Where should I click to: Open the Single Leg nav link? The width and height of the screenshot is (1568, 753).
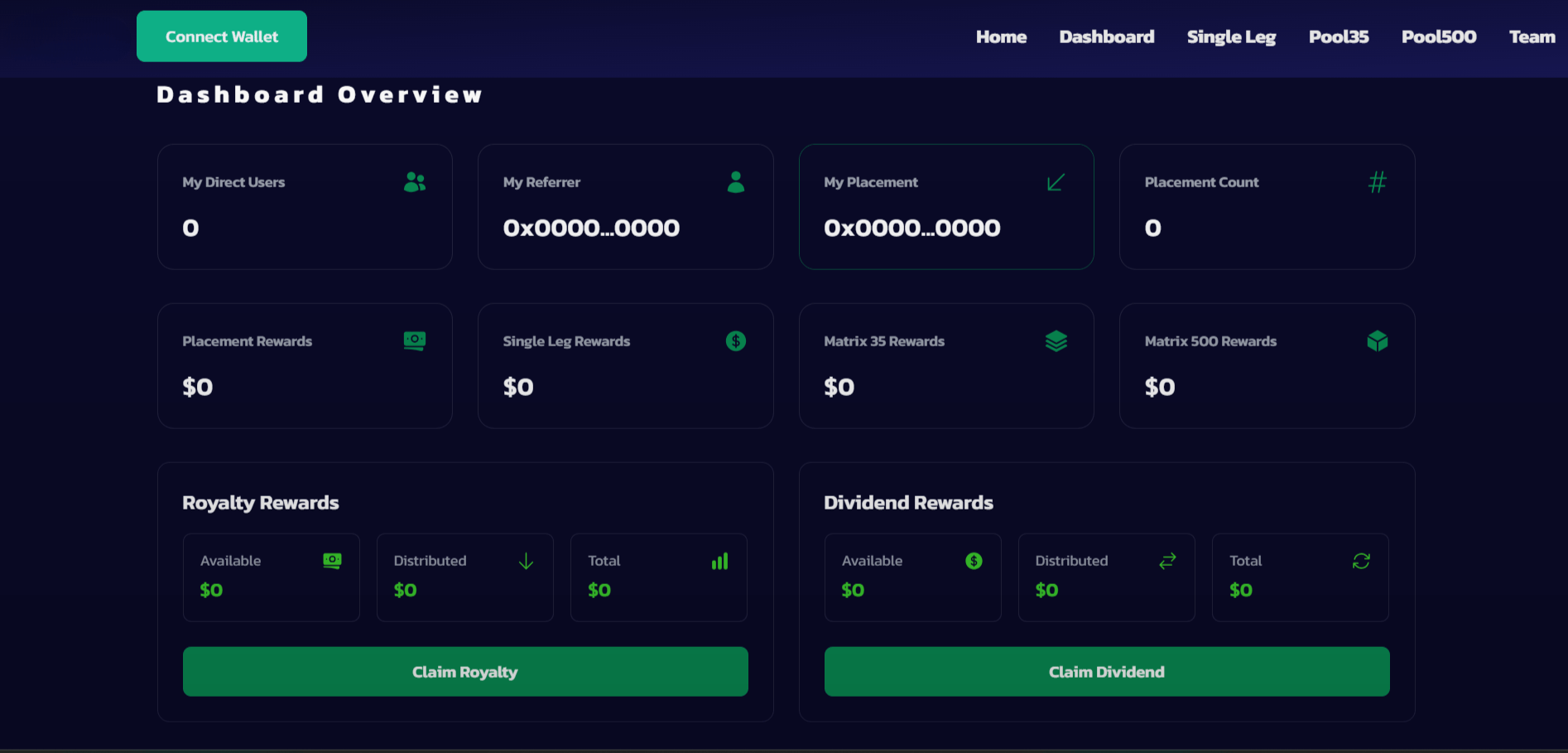(x=1231, y=36)
